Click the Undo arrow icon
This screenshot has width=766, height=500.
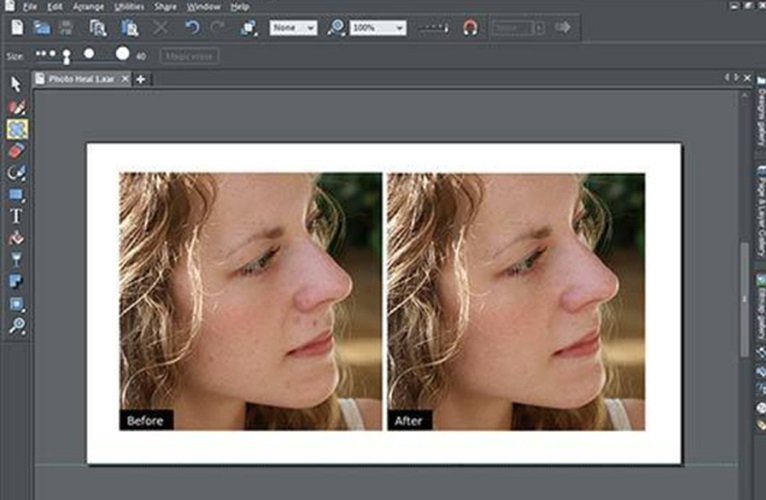click(192, 28)
